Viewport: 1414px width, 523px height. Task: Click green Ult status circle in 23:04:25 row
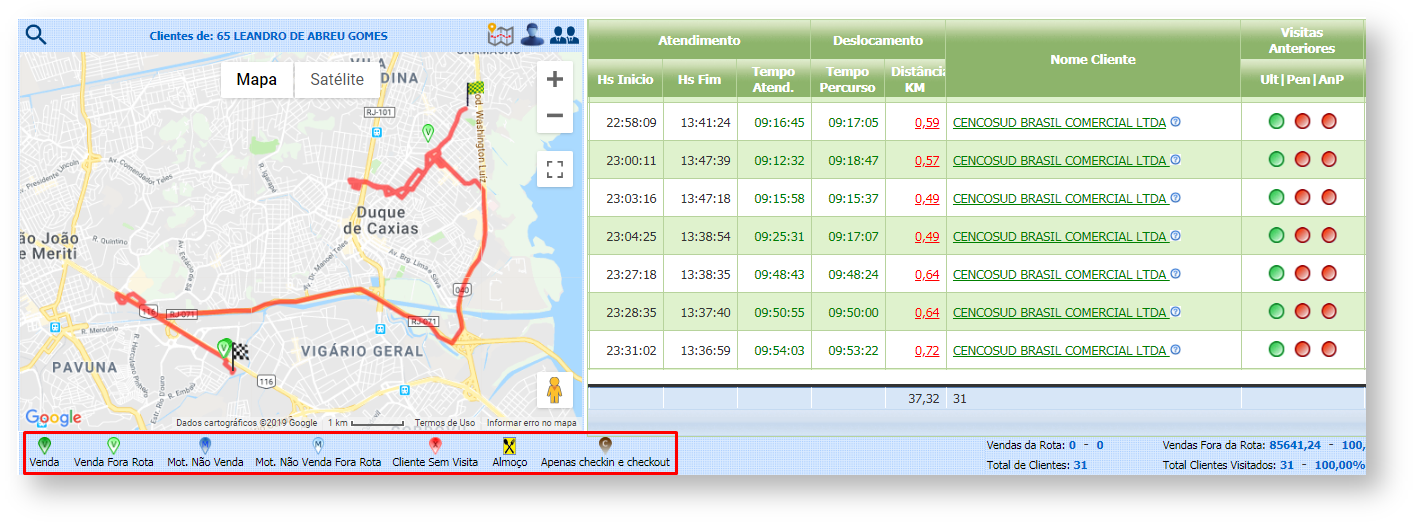click(1276, 236)
